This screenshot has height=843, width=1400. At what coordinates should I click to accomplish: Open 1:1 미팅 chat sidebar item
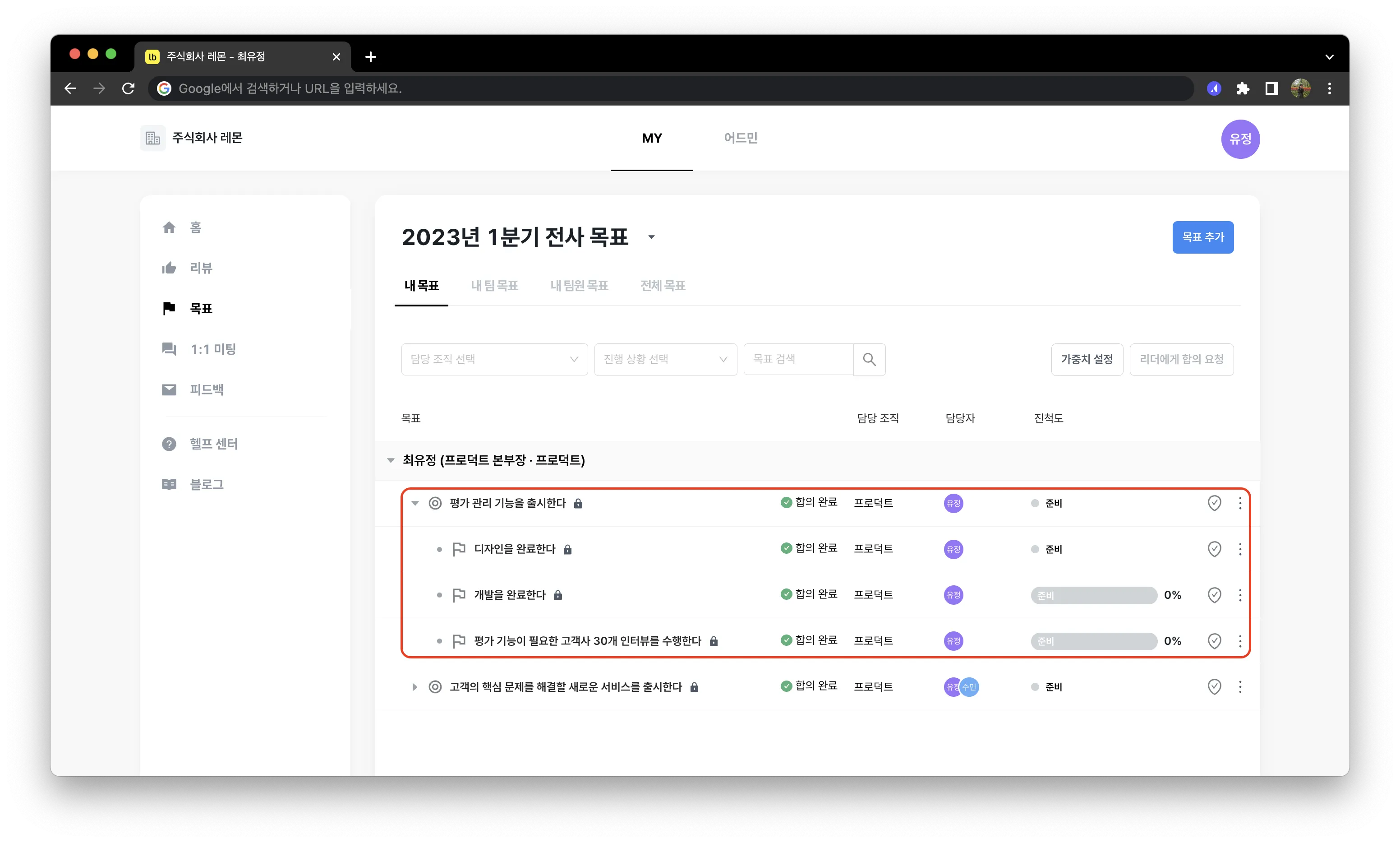199,349
